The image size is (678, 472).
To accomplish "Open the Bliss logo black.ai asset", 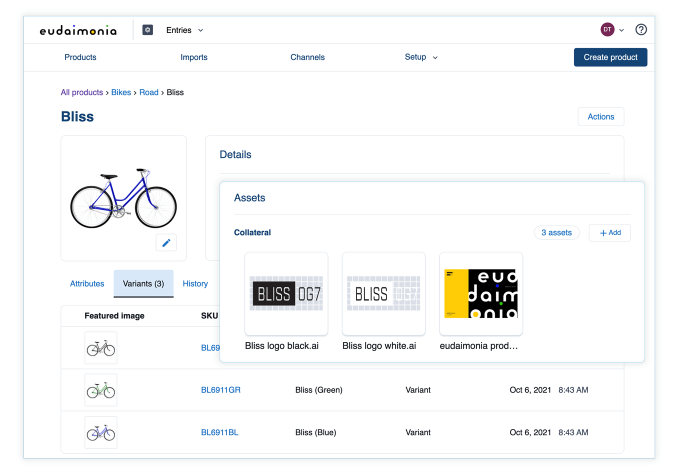I will pos(286,294).
